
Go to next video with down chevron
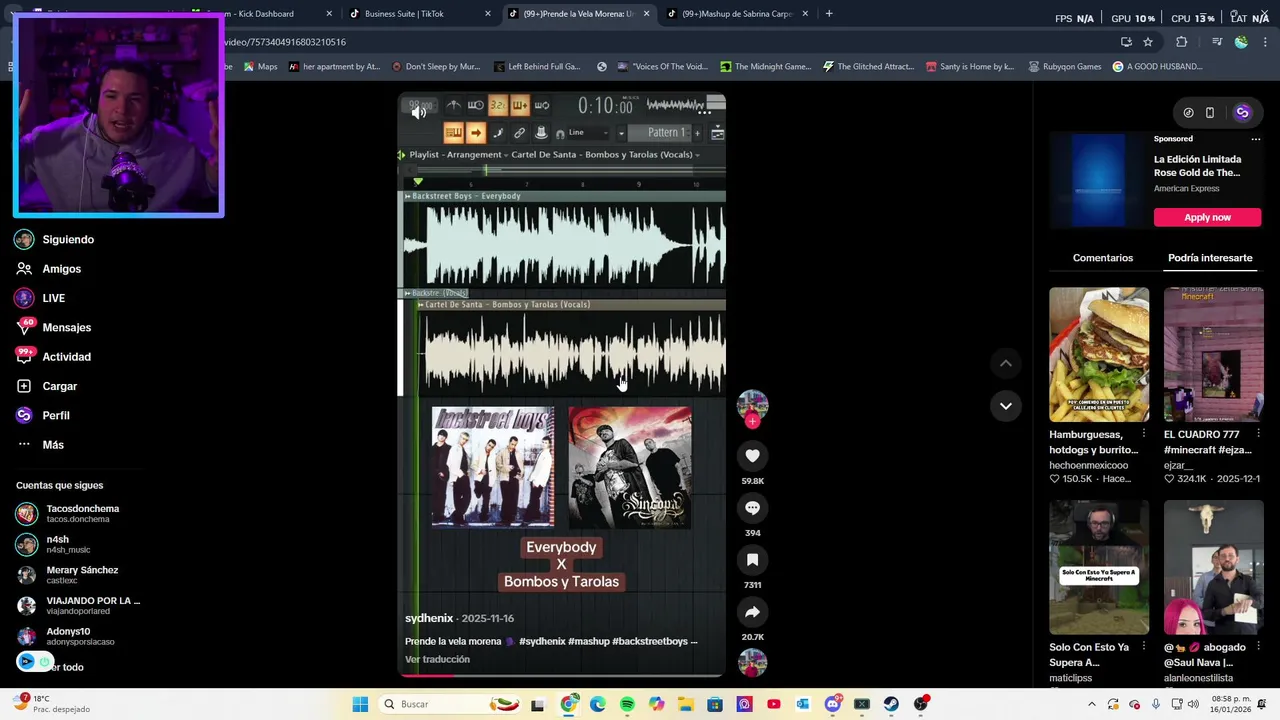click(1005, 405)
